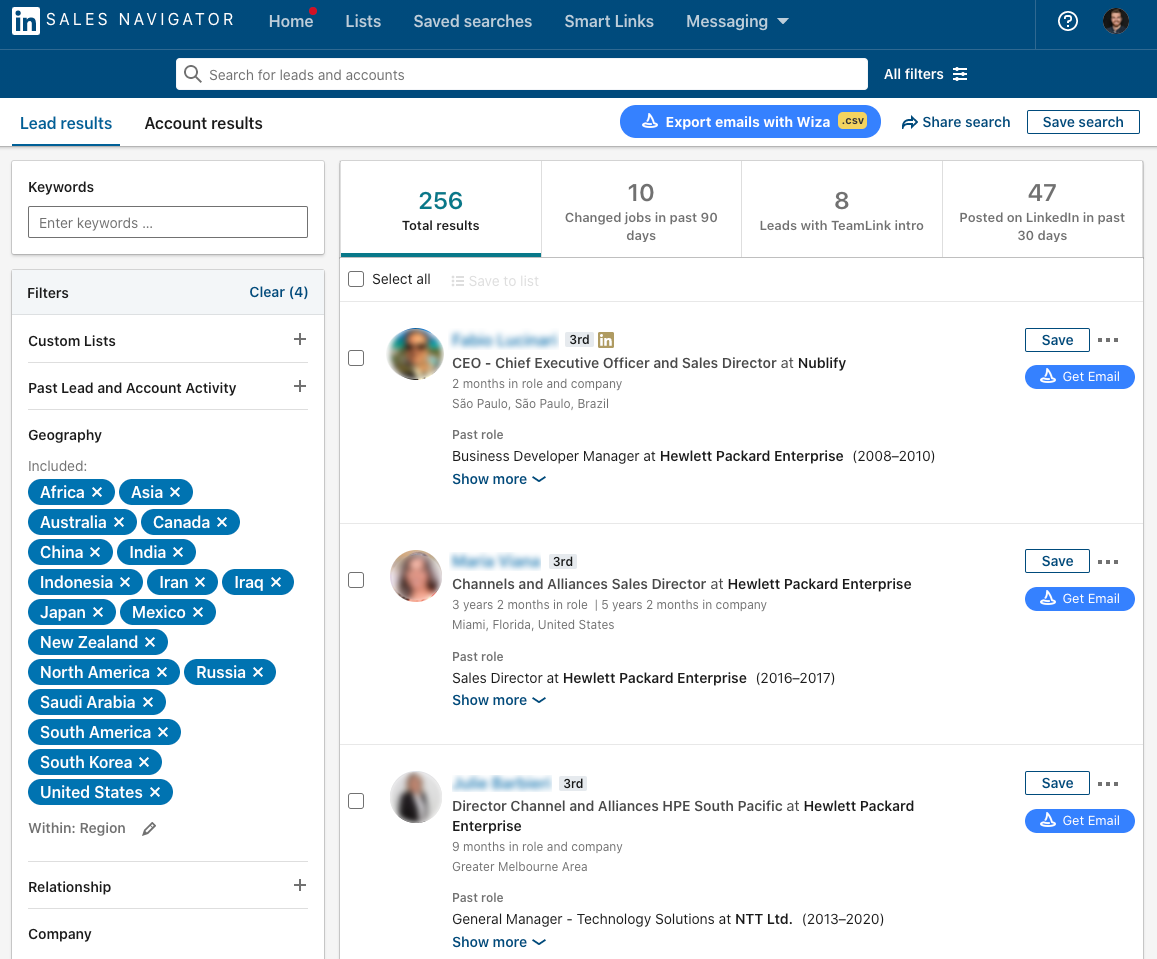The image size is (1157, 959).
Task: Open the user profile avatar menu
Action: point(1115,21)
